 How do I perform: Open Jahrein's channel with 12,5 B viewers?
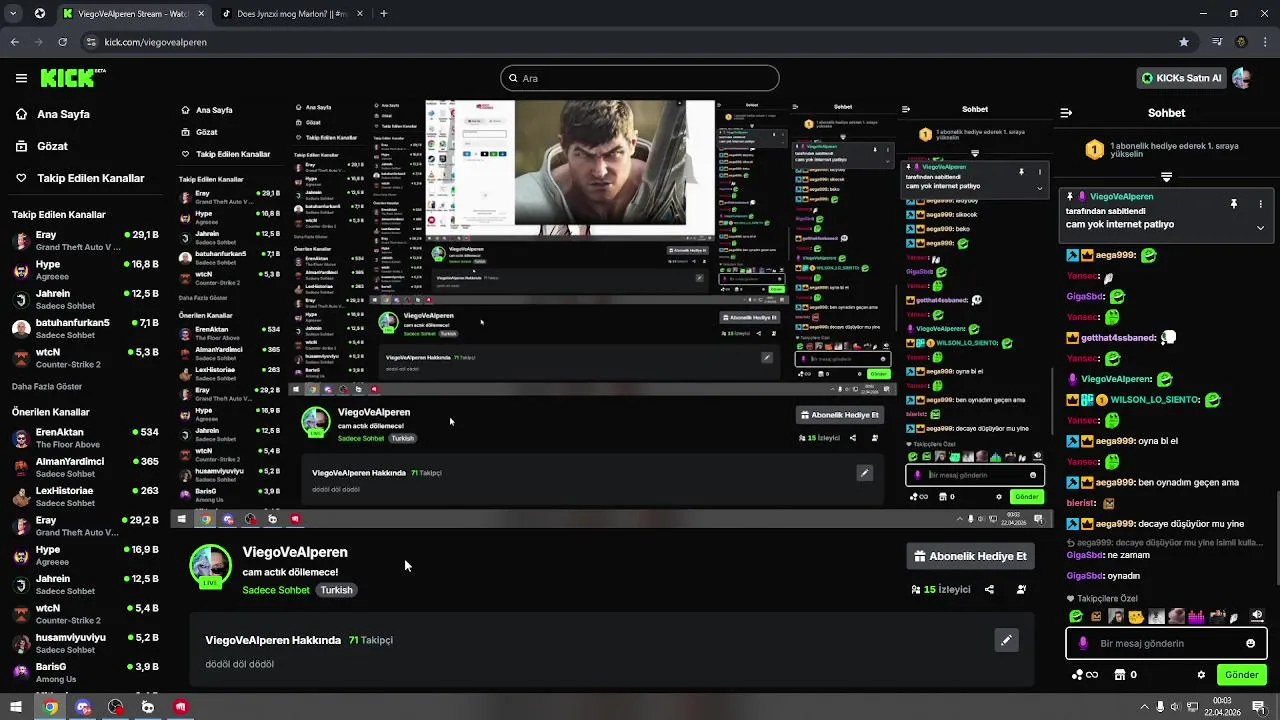pyautogui.click(x=85, y=299)
